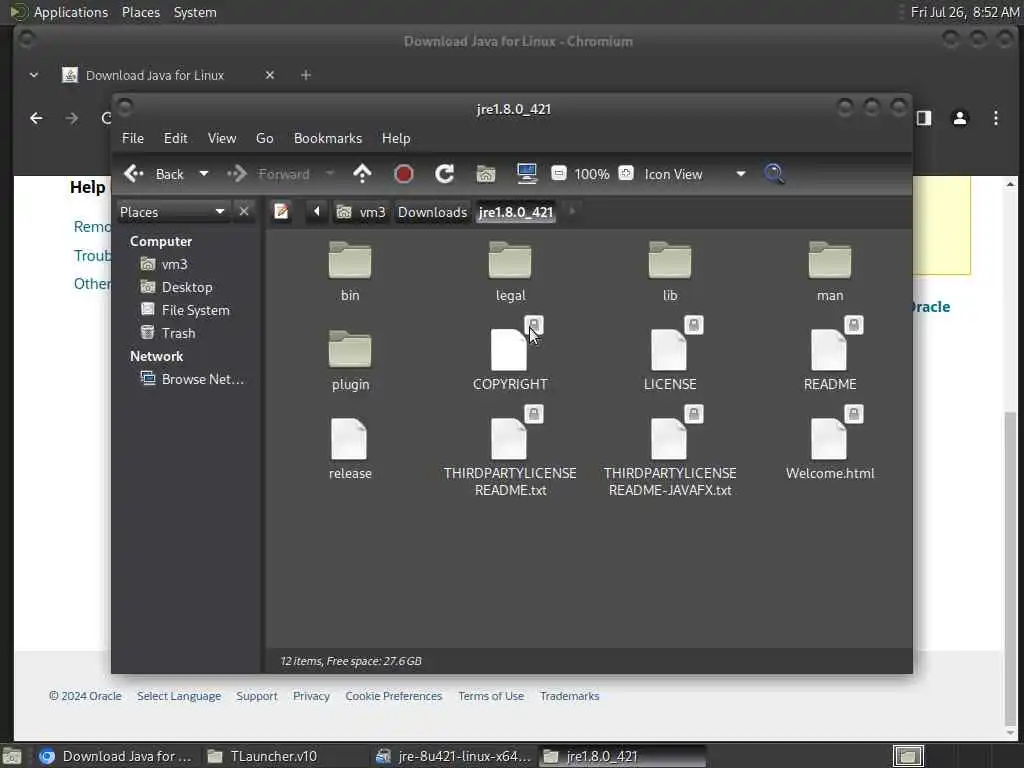Viewport: 1024px width, 768px height.
Task: Select File System in the sidebar
Action: 185,310
